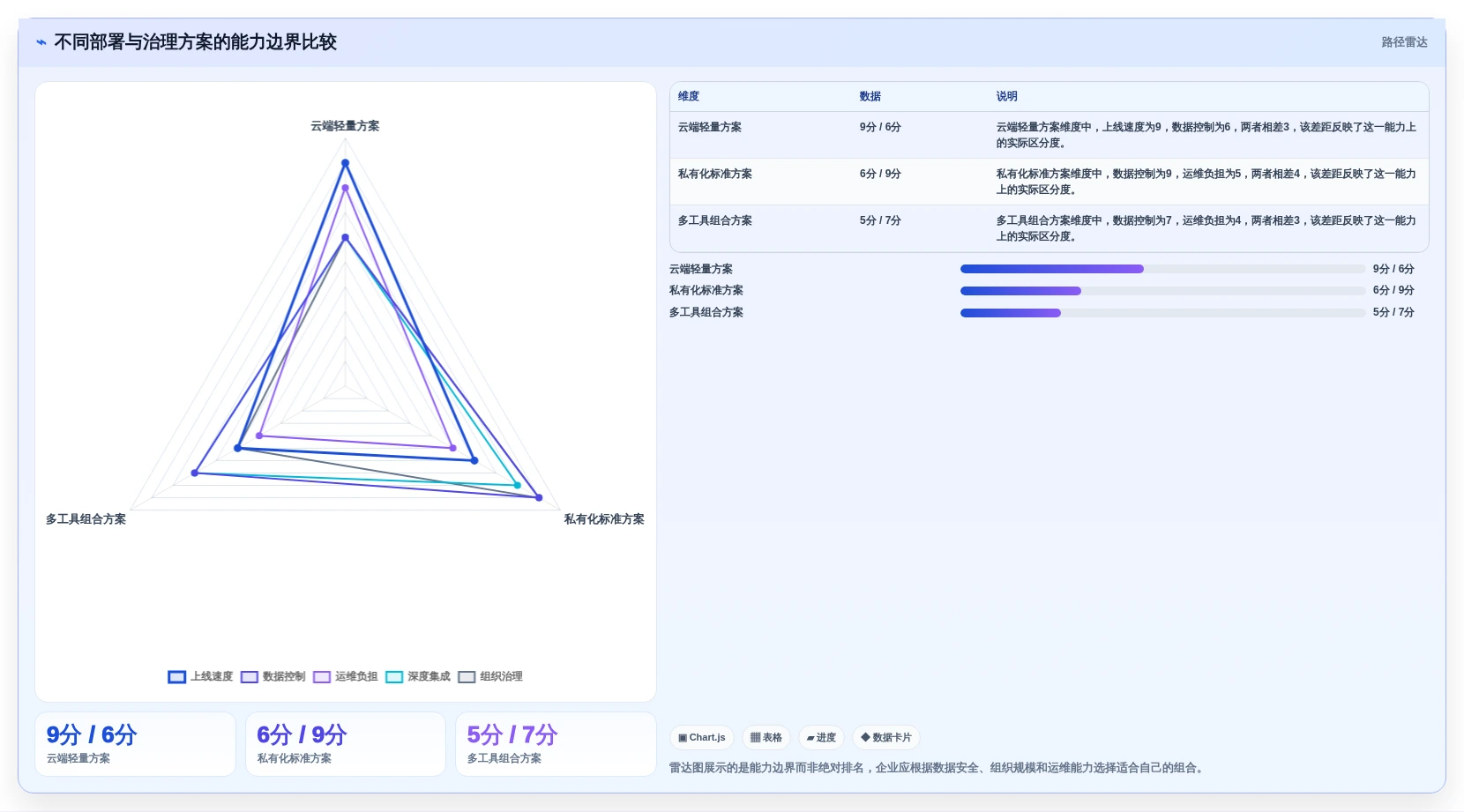Toggle the 数据控制 legend swatch
Image resolution: width=1464 pixels, height=812 pixels.
pos(250,677)
